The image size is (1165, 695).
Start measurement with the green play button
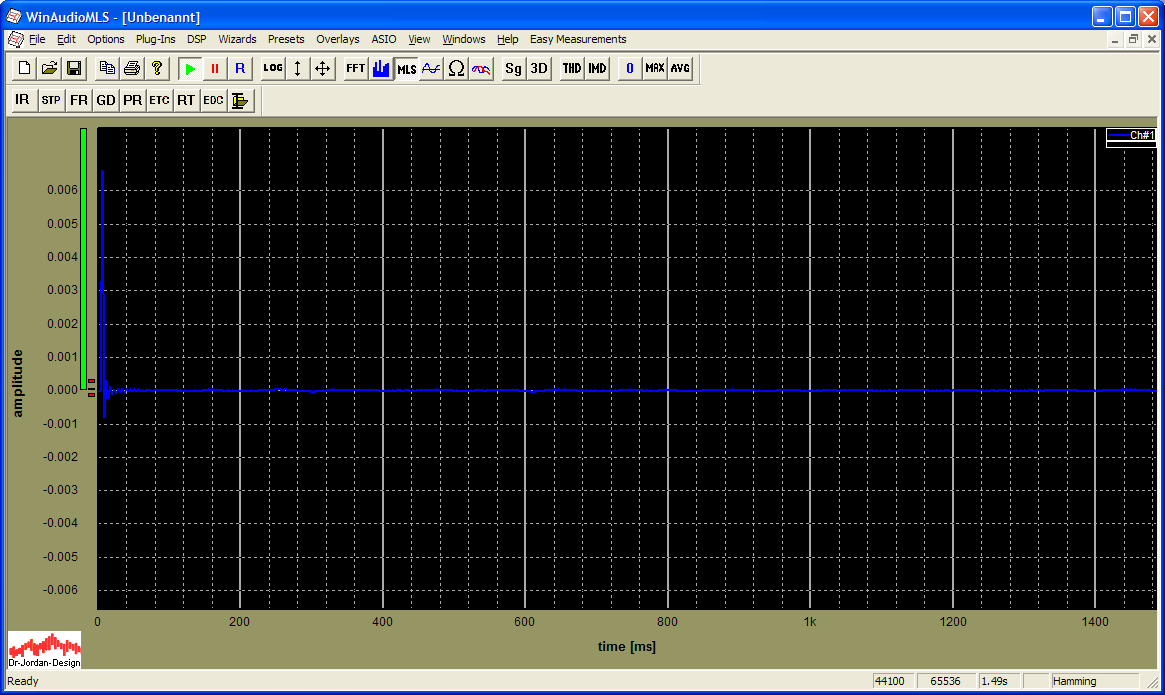click(190, 69)
